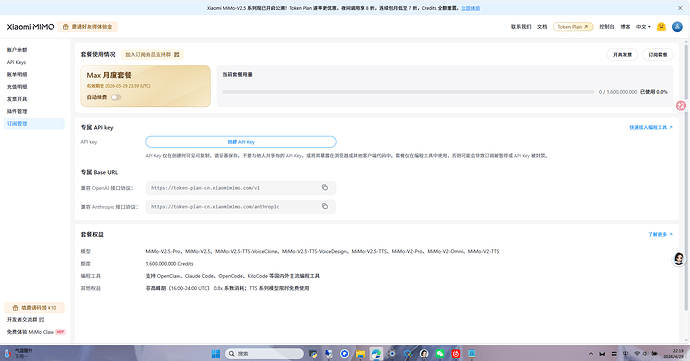Image resolution: width=690 pixels, height=361 pixels.
Task: Click the OpenAI base URL field
Action: (241, 188)
